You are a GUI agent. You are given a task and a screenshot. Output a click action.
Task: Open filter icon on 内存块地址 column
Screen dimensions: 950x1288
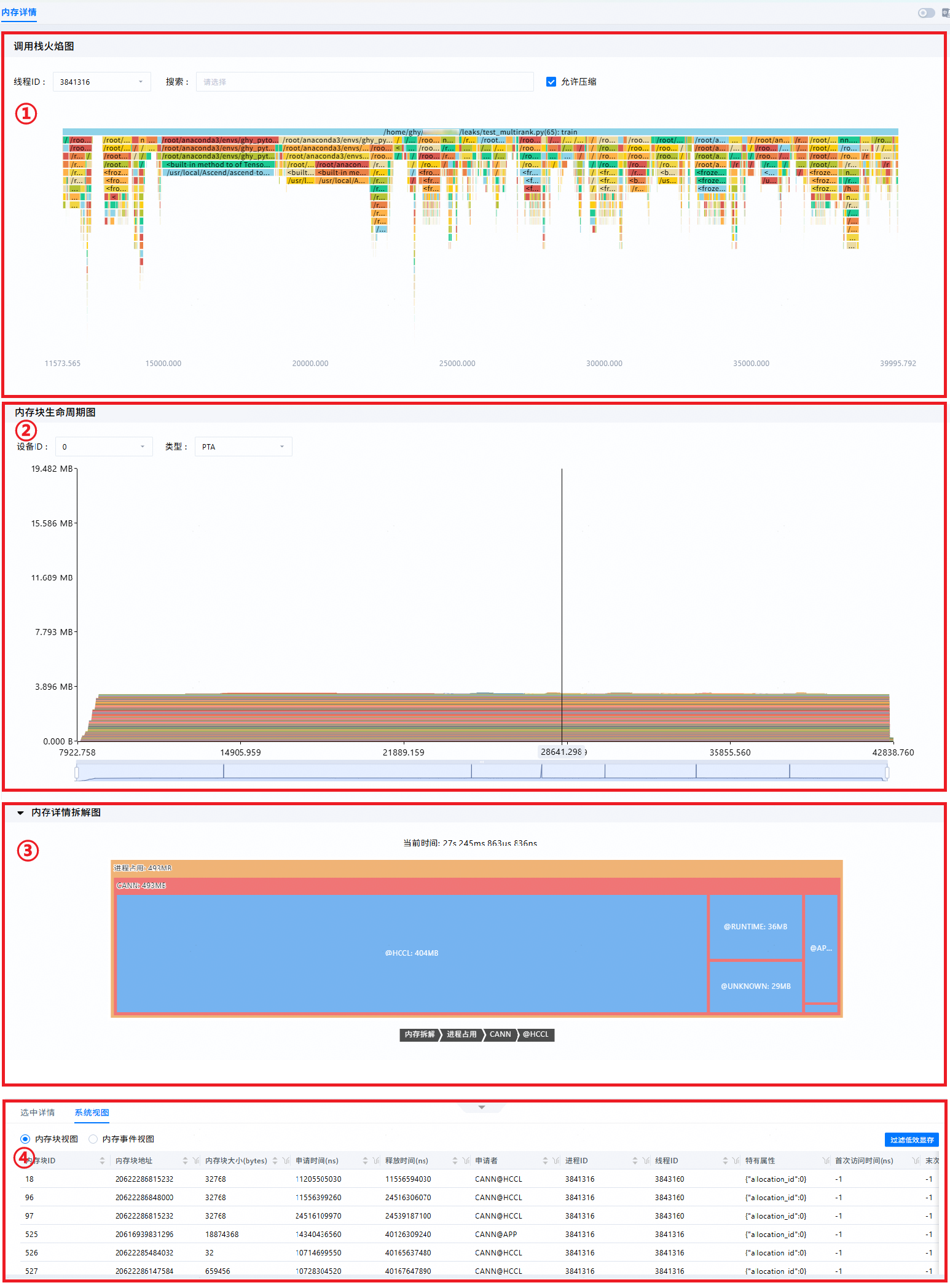pyautogui.click(x=196, y=1160)
